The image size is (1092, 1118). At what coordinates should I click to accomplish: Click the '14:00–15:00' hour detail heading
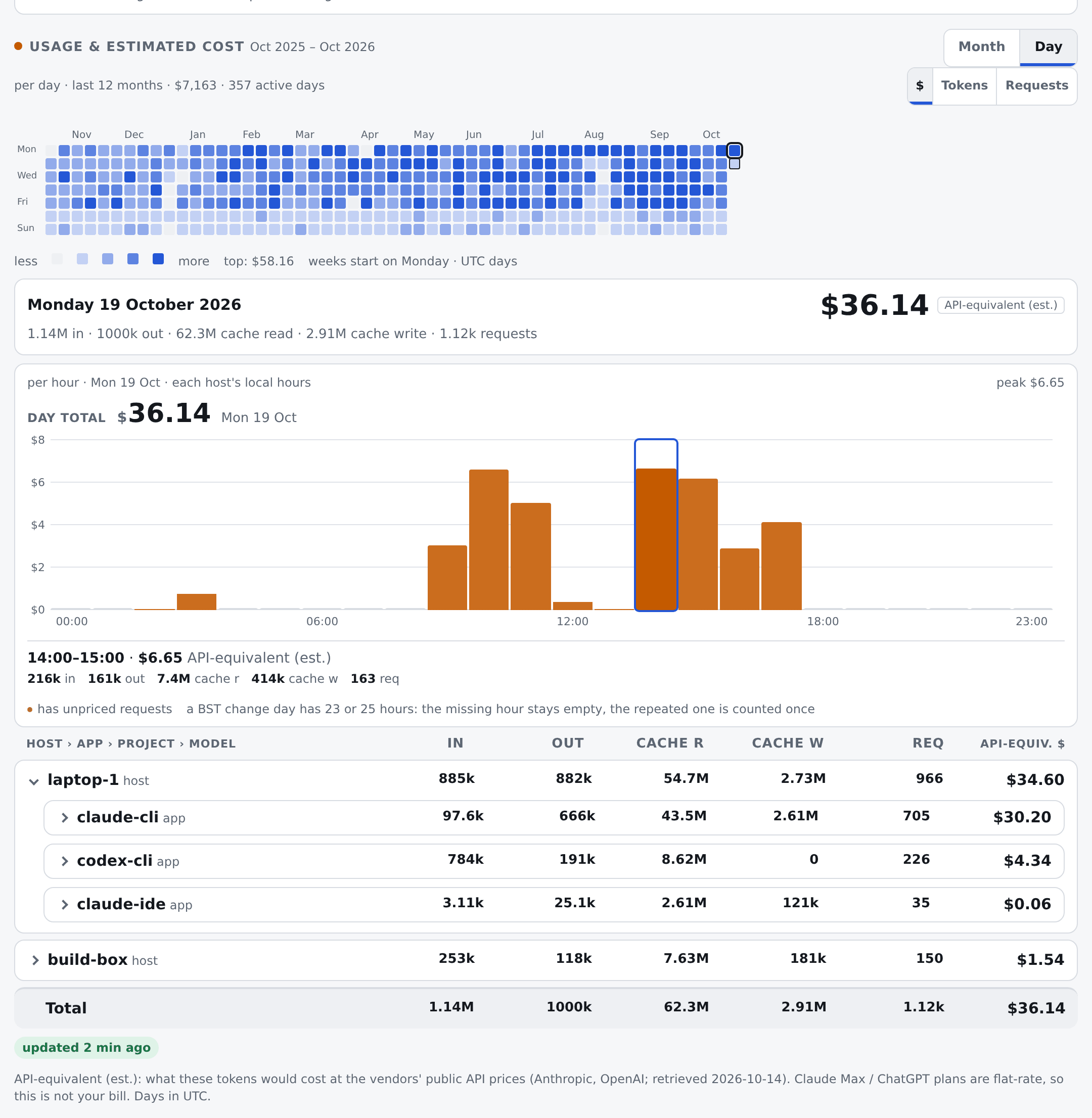tap(76, 658)
